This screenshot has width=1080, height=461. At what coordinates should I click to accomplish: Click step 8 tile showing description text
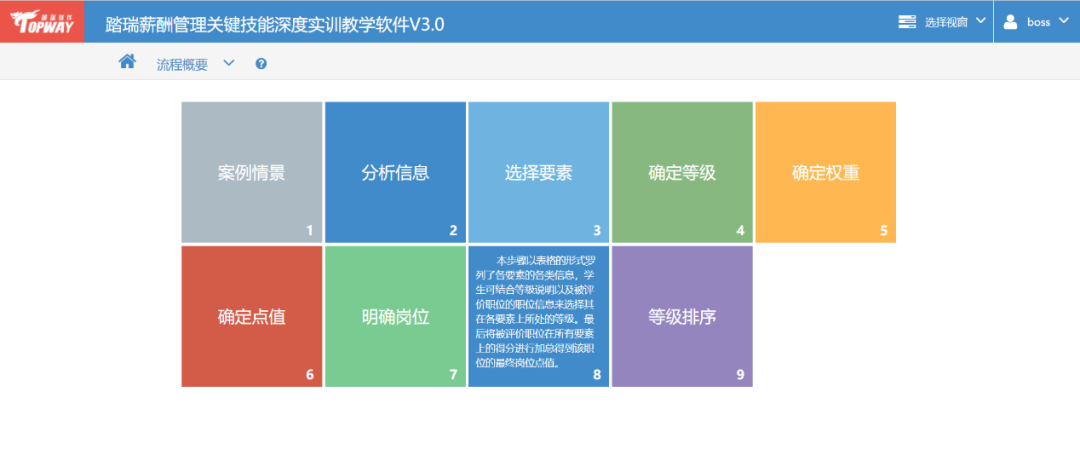click(539, 317)
